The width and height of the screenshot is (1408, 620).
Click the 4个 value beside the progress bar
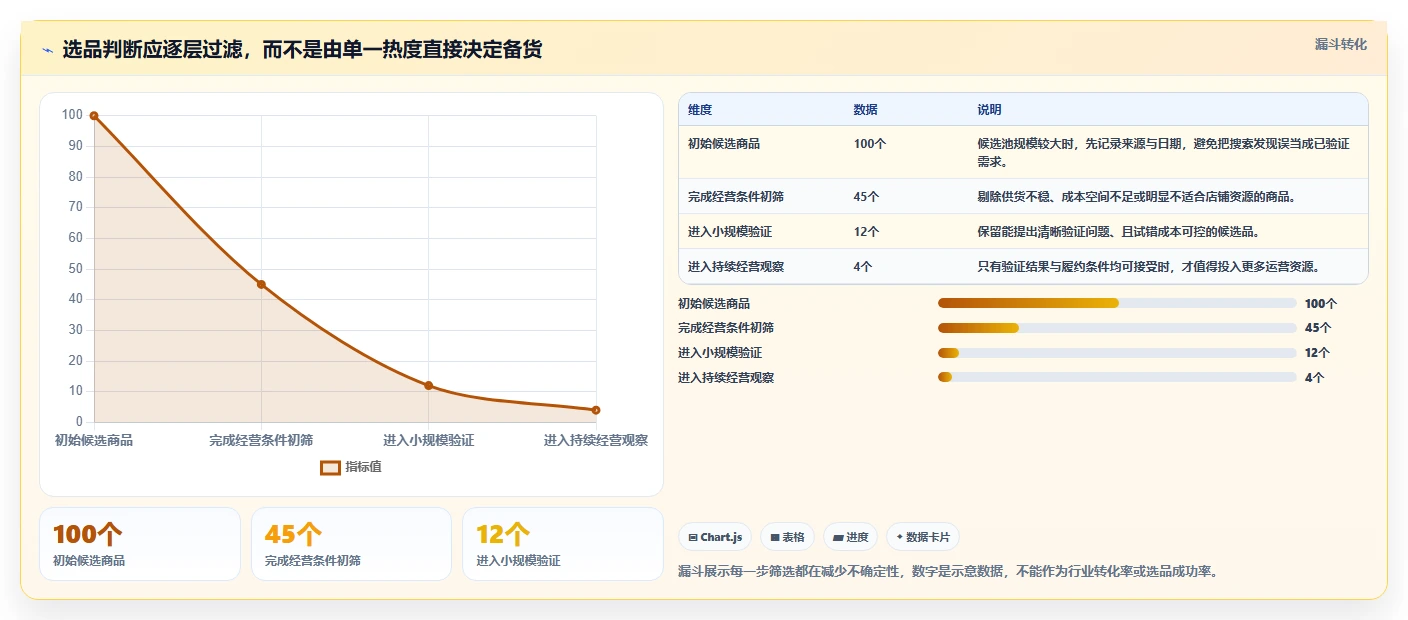[1315, 377]
